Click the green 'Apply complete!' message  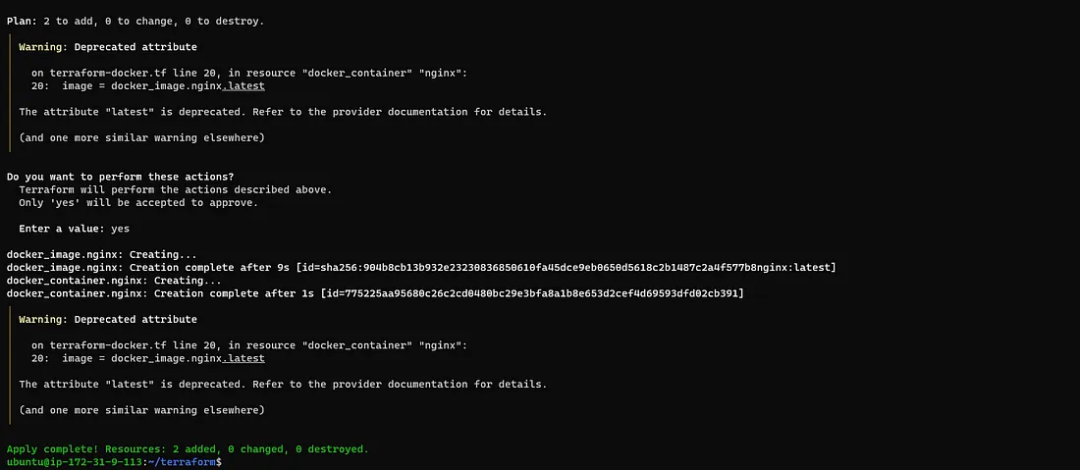point(187,449)
